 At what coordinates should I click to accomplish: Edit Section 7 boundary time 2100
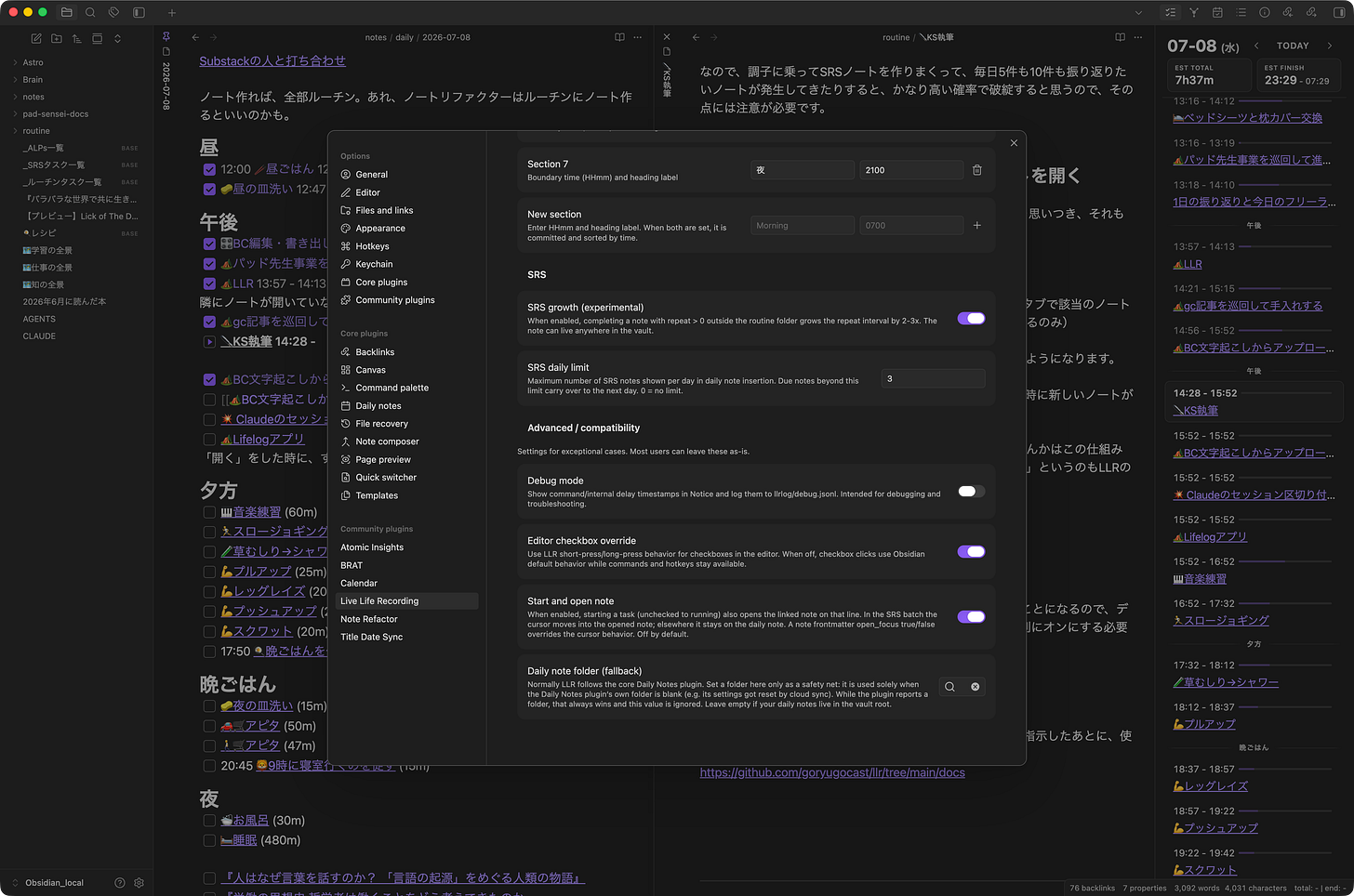tap(911, 170)
